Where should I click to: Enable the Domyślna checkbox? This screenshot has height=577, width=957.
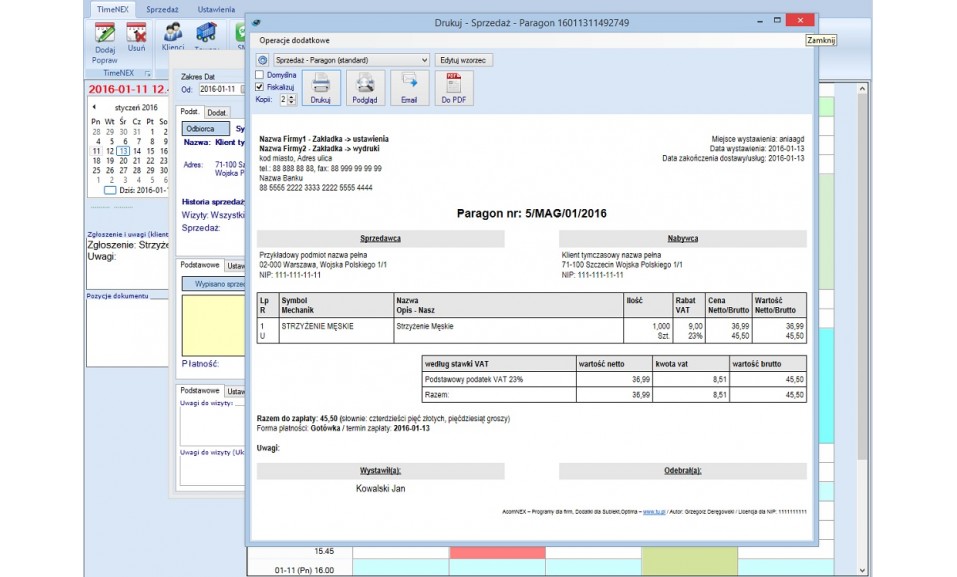click(261, 75)
